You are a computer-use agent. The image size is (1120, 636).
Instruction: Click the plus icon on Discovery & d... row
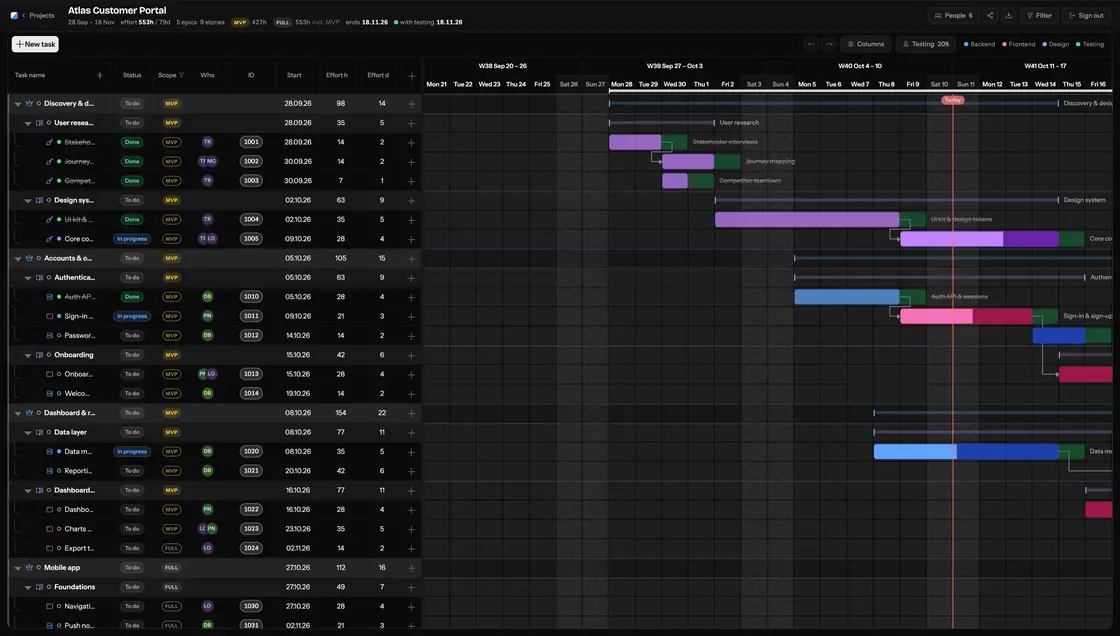click(x=411, y=104)
